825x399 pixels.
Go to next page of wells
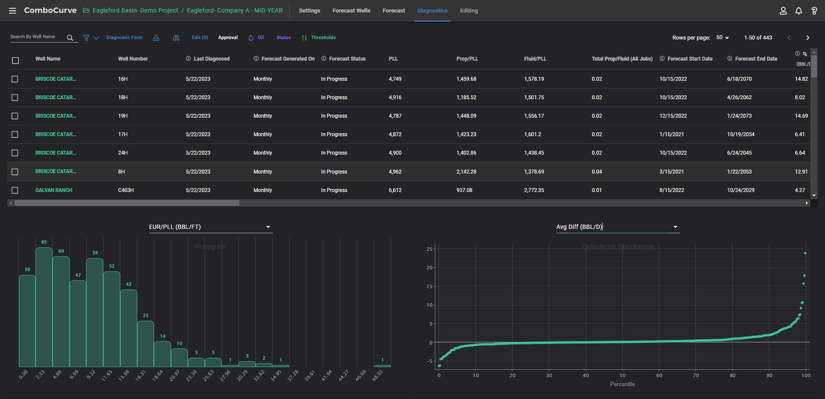(x=808, y=37)
